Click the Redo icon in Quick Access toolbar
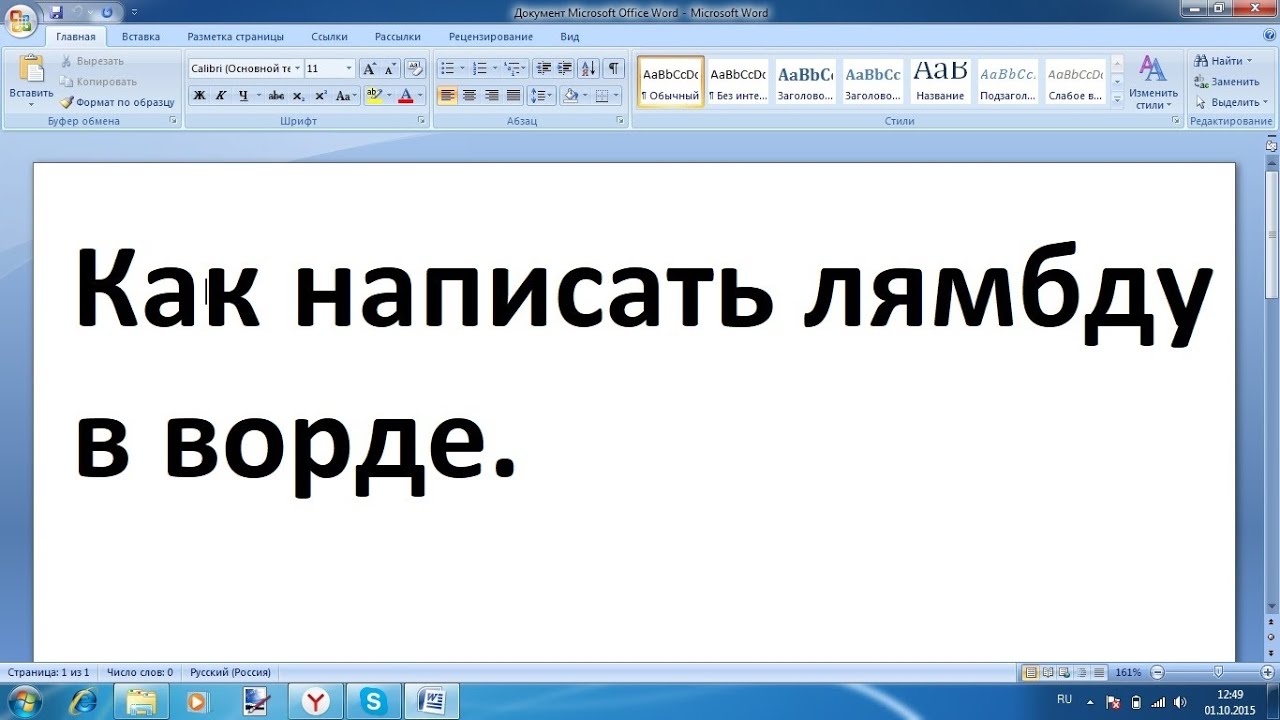 tap(107, 12)
